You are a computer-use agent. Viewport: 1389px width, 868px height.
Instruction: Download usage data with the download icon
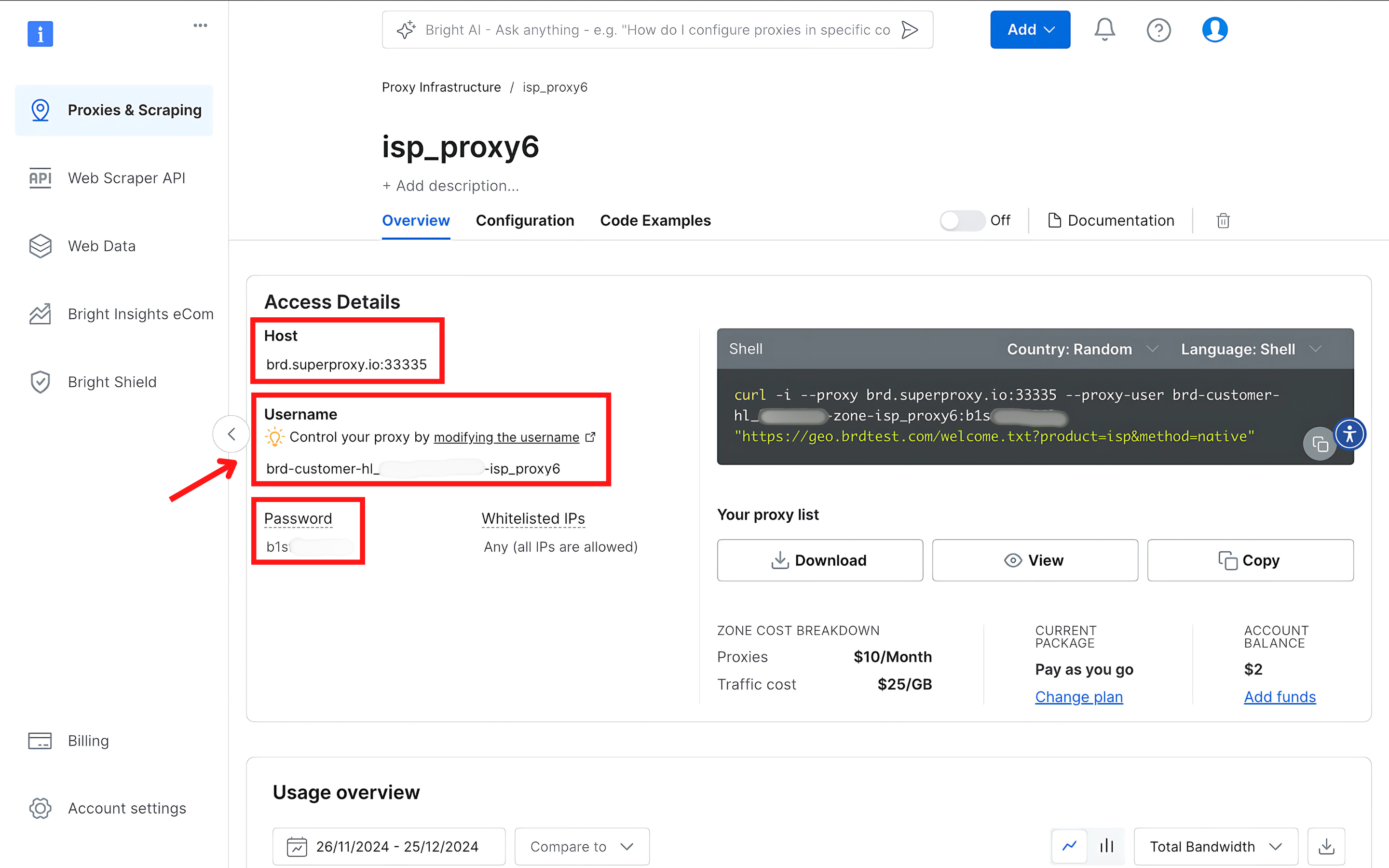point(1326,846)
